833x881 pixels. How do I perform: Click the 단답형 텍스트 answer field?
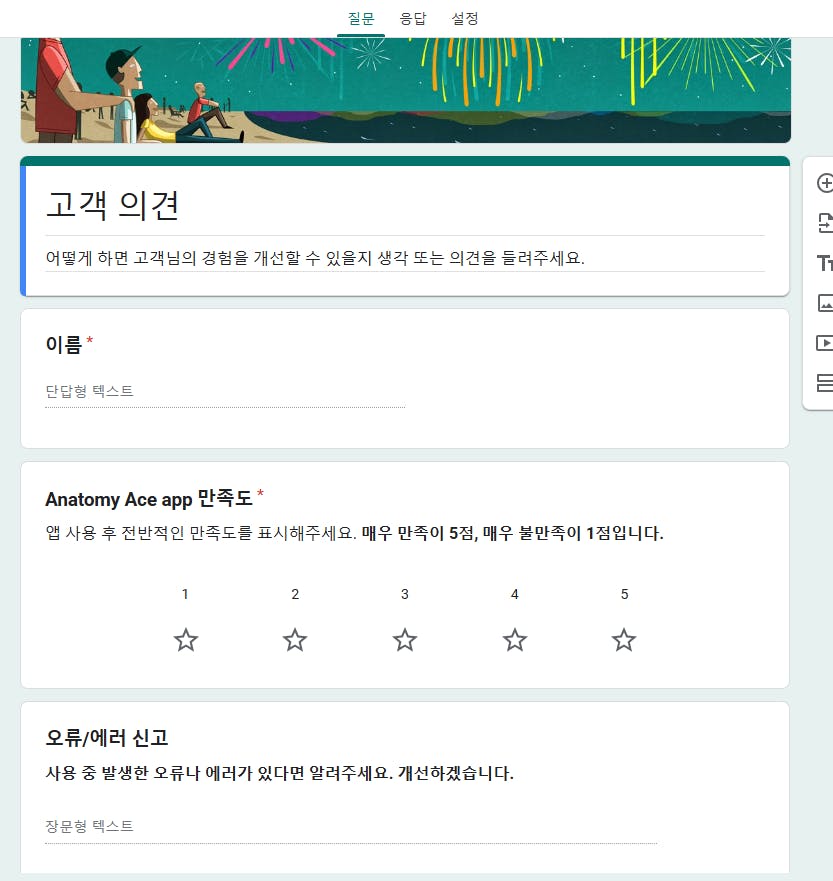tap(225, 392)
